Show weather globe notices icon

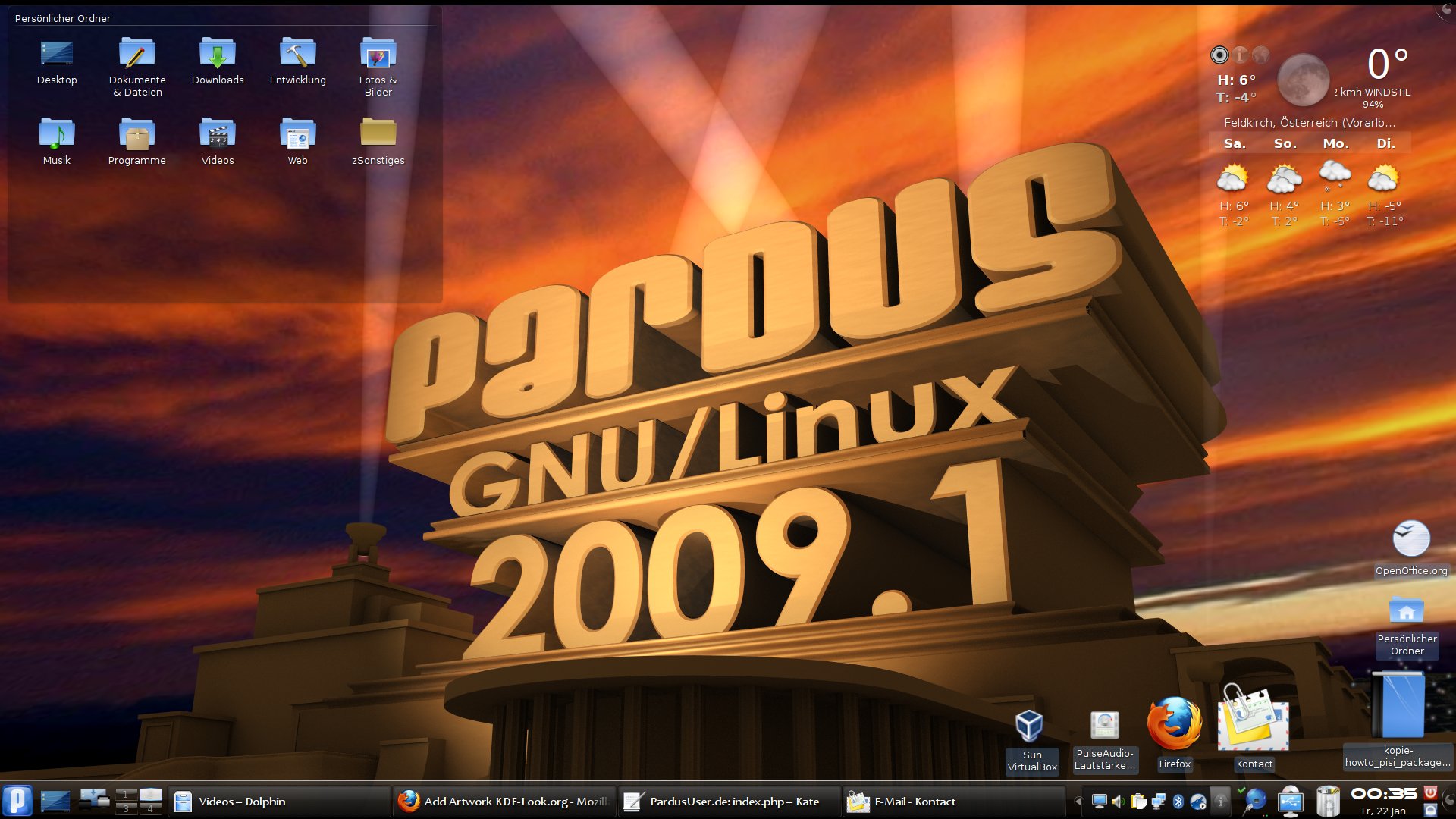pyautogui.click(x=1260, y=55)
